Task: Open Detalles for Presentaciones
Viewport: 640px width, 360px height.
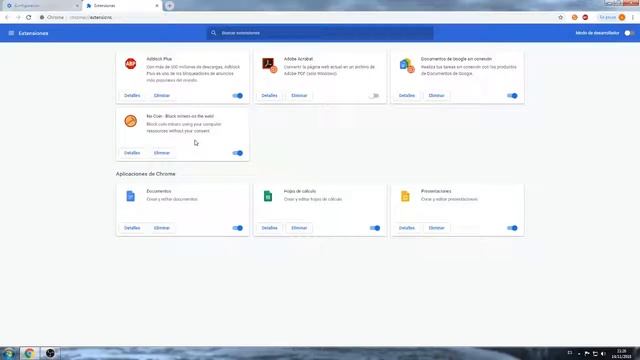Action: pos(407,228)
